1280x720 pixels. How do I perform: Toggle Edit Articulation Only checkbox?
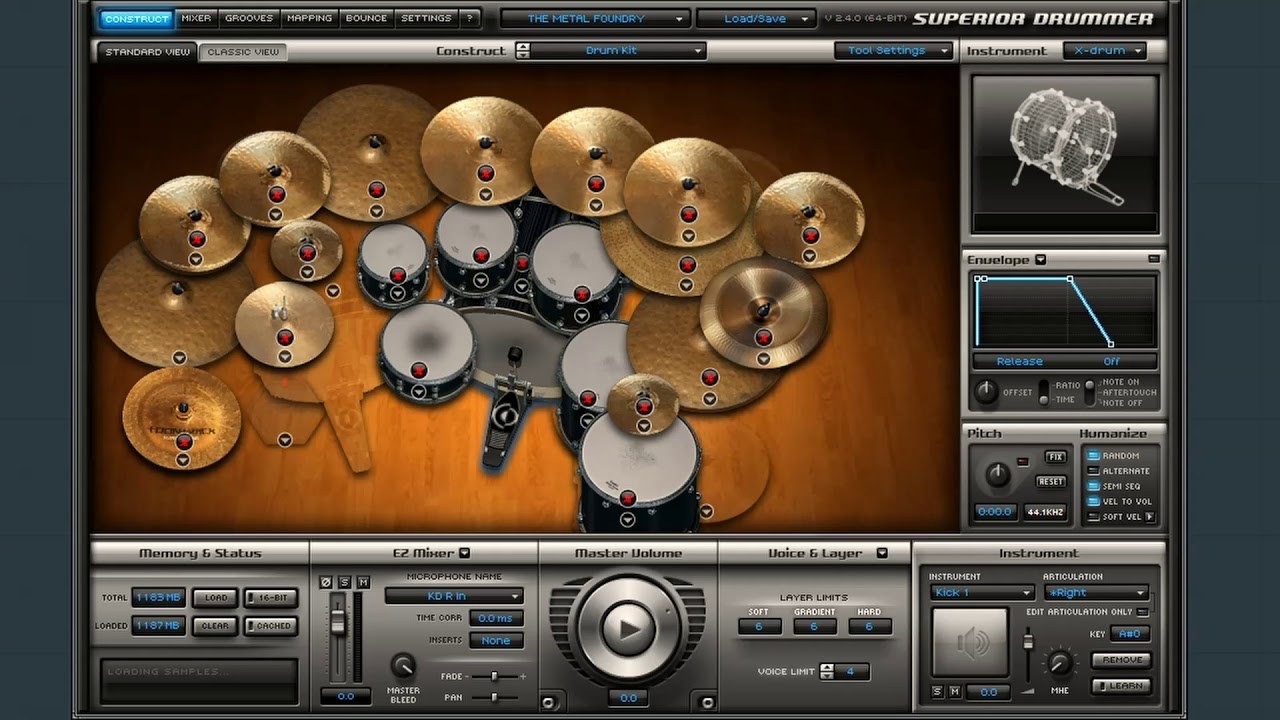tap(1143, 611)
